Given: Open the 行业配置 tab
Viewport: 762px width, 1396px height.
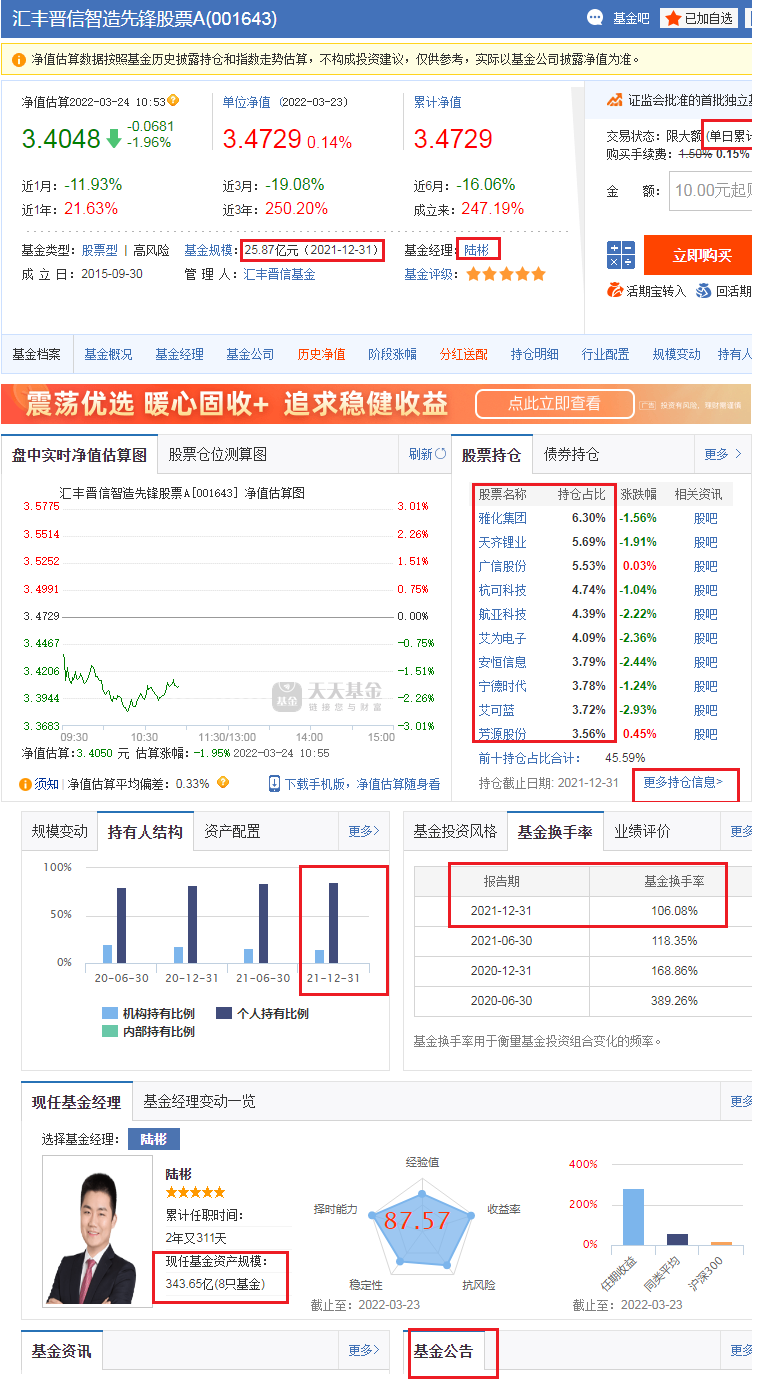Looking at the screenshot, I should pyautogui.click(x=606, y=354).
